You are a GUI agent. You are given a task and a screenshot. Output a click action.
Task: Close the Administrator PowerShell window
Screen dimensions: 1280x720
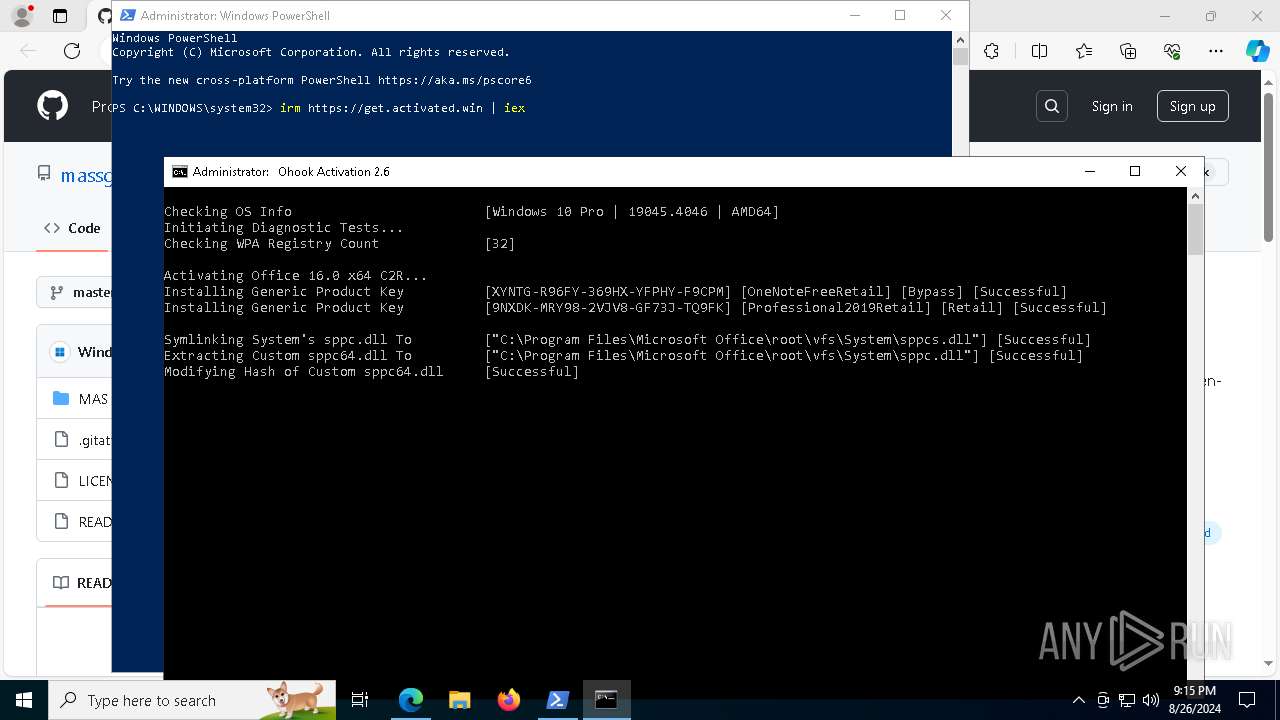coord(946,15)
